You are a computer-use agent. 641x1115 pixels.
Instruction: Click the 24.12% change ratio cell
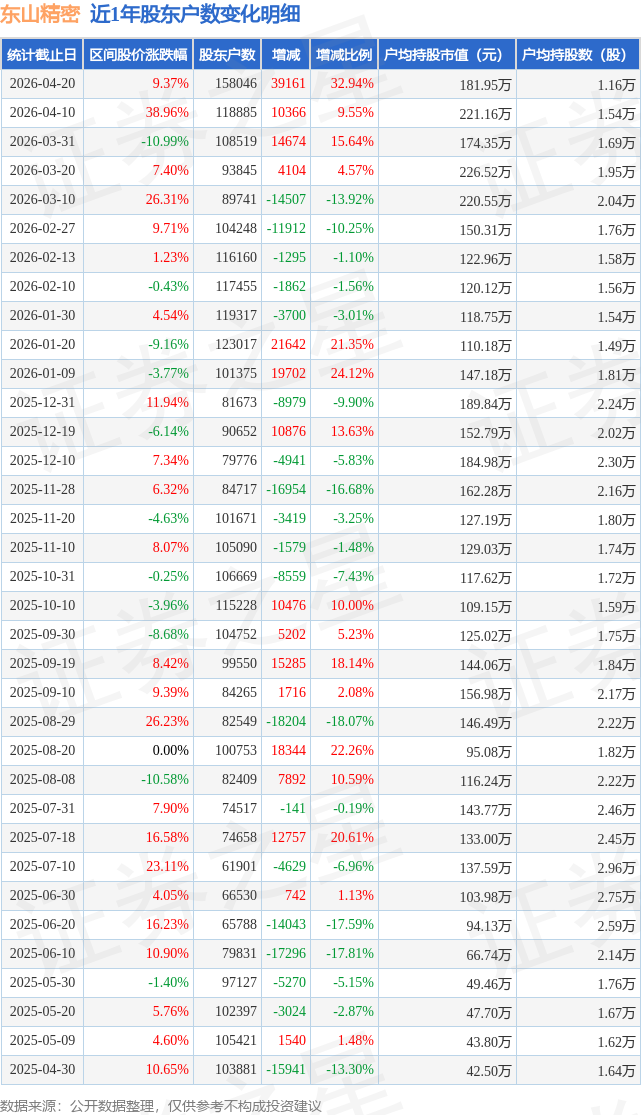353,374
